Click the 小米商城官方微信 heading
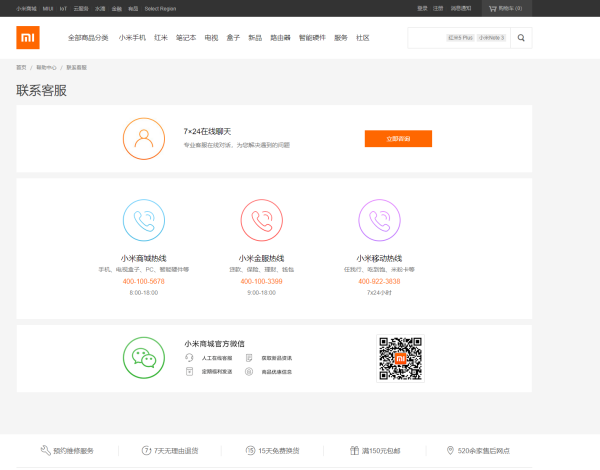 click(x=214, y=343)
